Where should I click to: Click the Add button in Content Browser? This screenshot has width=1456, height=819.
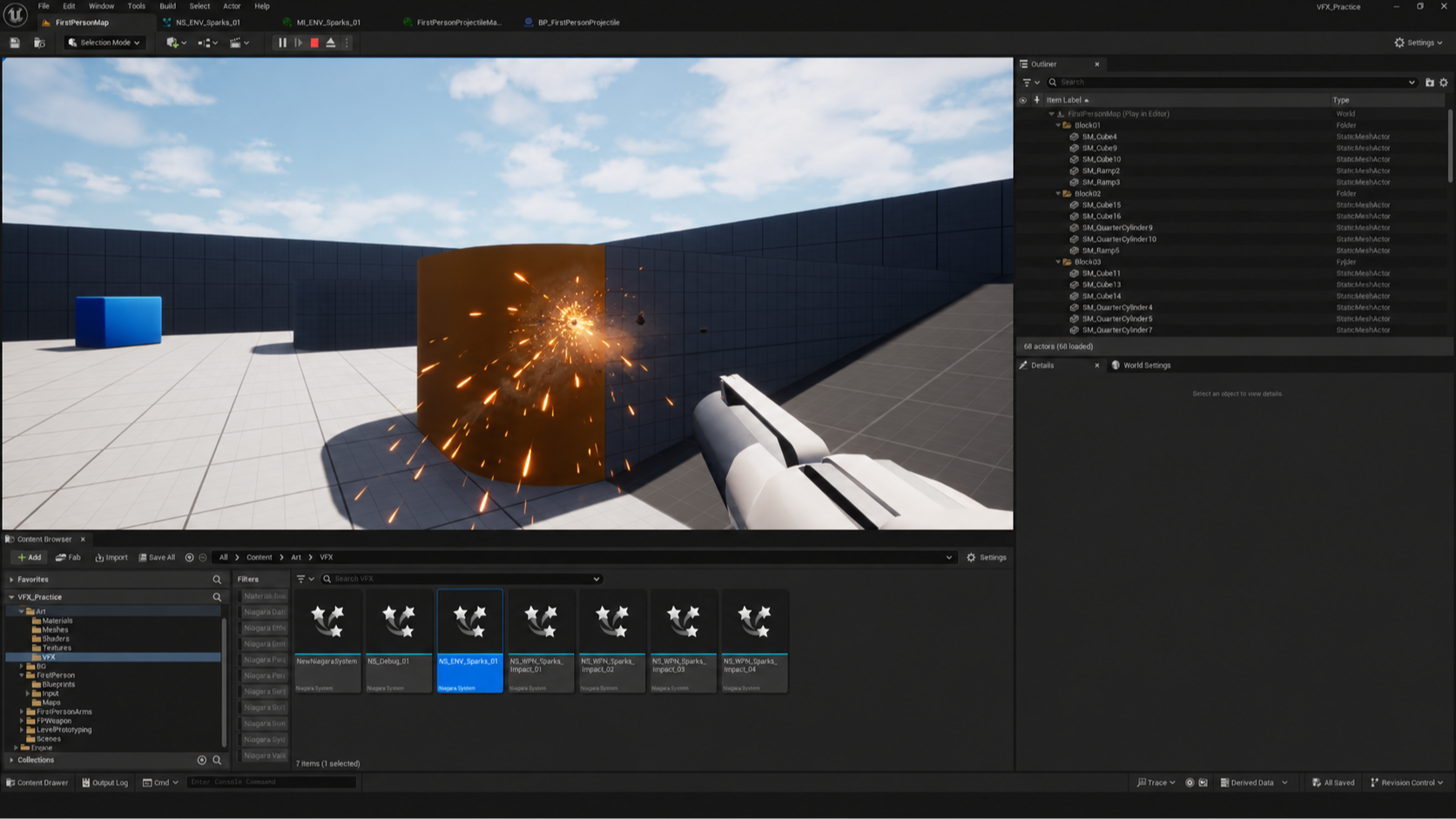coord(29,558)
